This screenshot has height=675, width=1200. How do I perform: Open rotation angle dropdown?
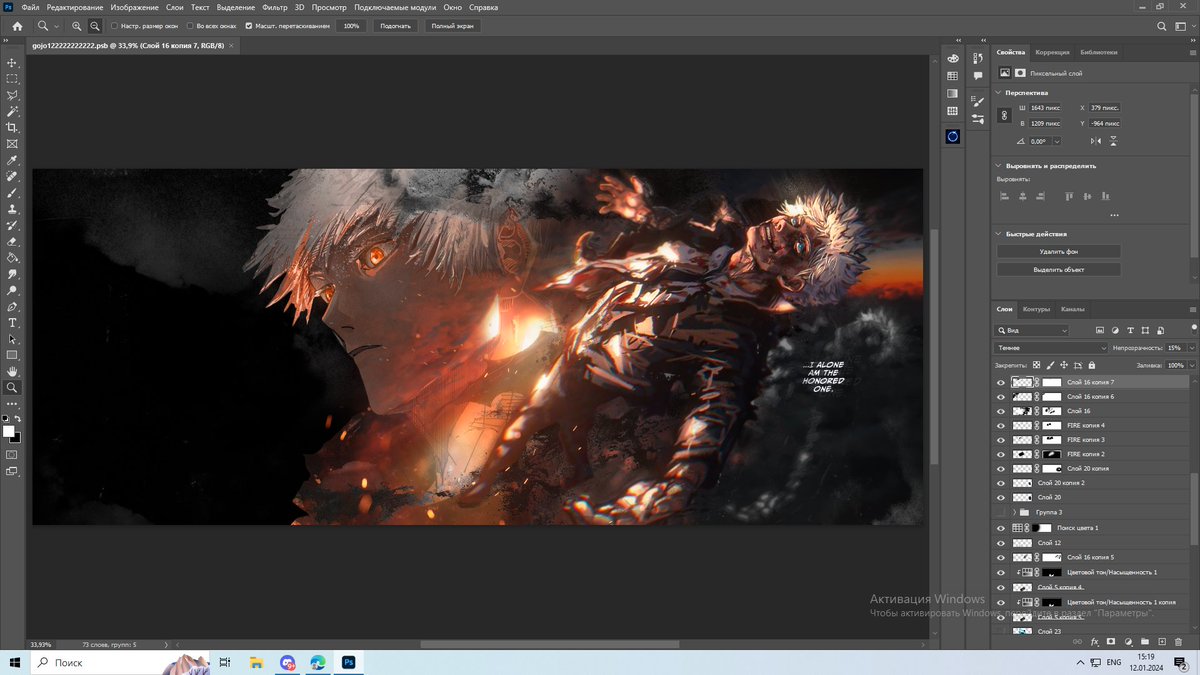click(x=1057, y=141)
